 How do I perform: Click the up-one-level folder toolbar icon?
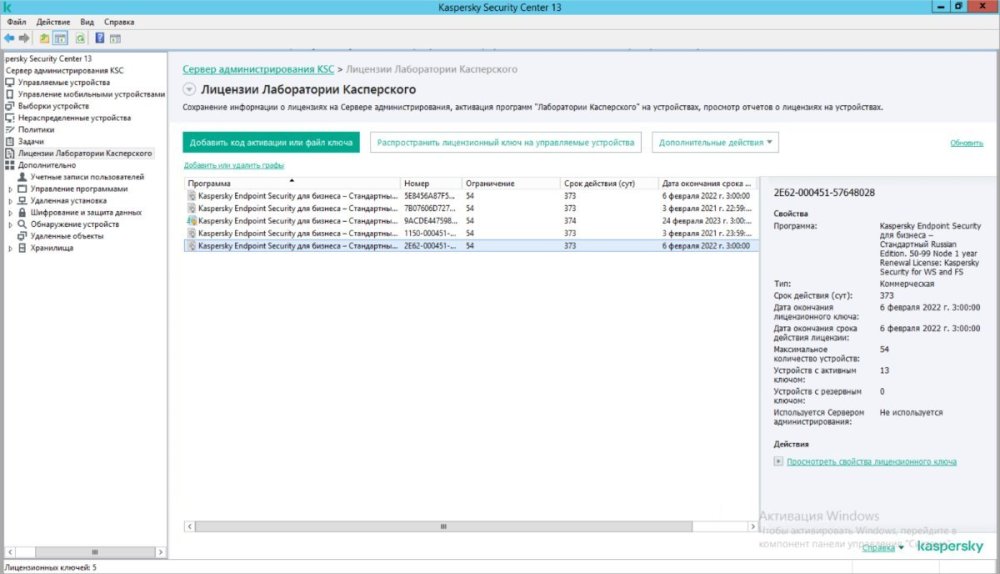click(x=44, y=38)
